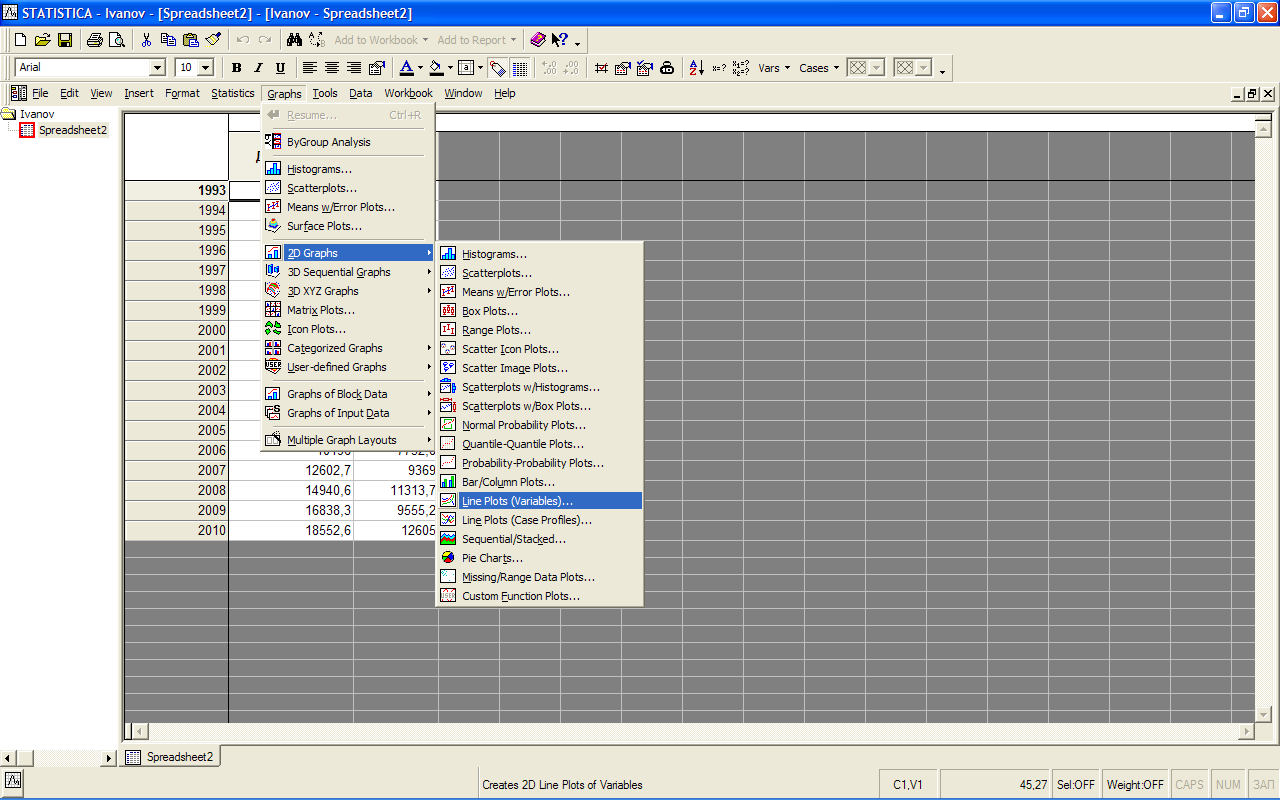The width and height of the screenshot is (1280, 800).
Task: Expand the Vars dropdown button
Action: pos(774,68)
